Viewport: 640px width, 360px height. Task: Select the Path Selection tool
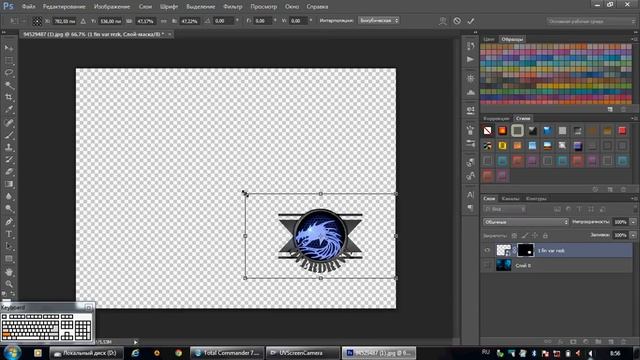point(9,246)
